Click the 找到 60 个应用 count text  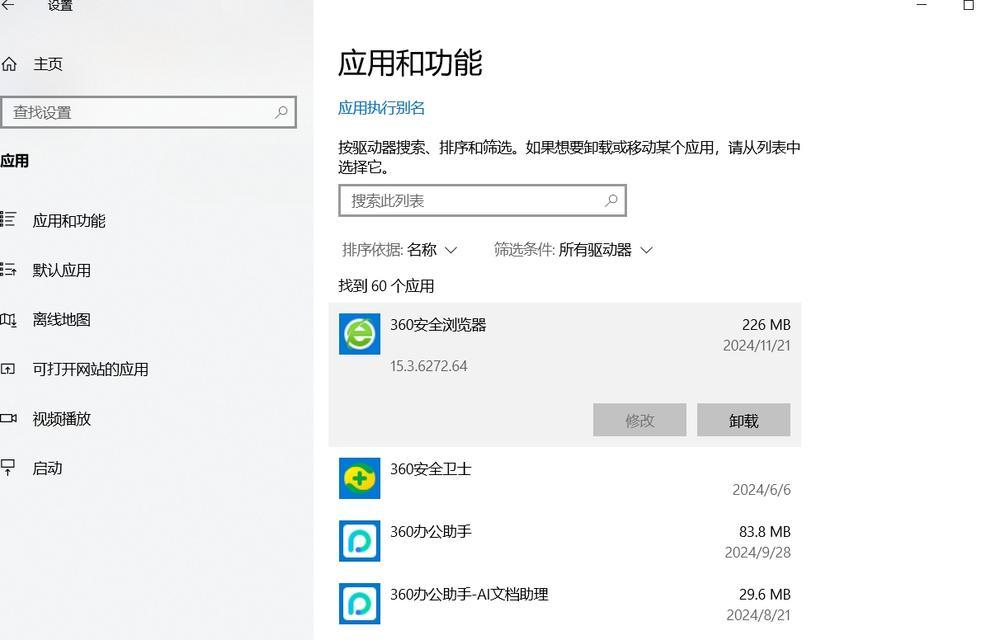(x=386, y=286)
